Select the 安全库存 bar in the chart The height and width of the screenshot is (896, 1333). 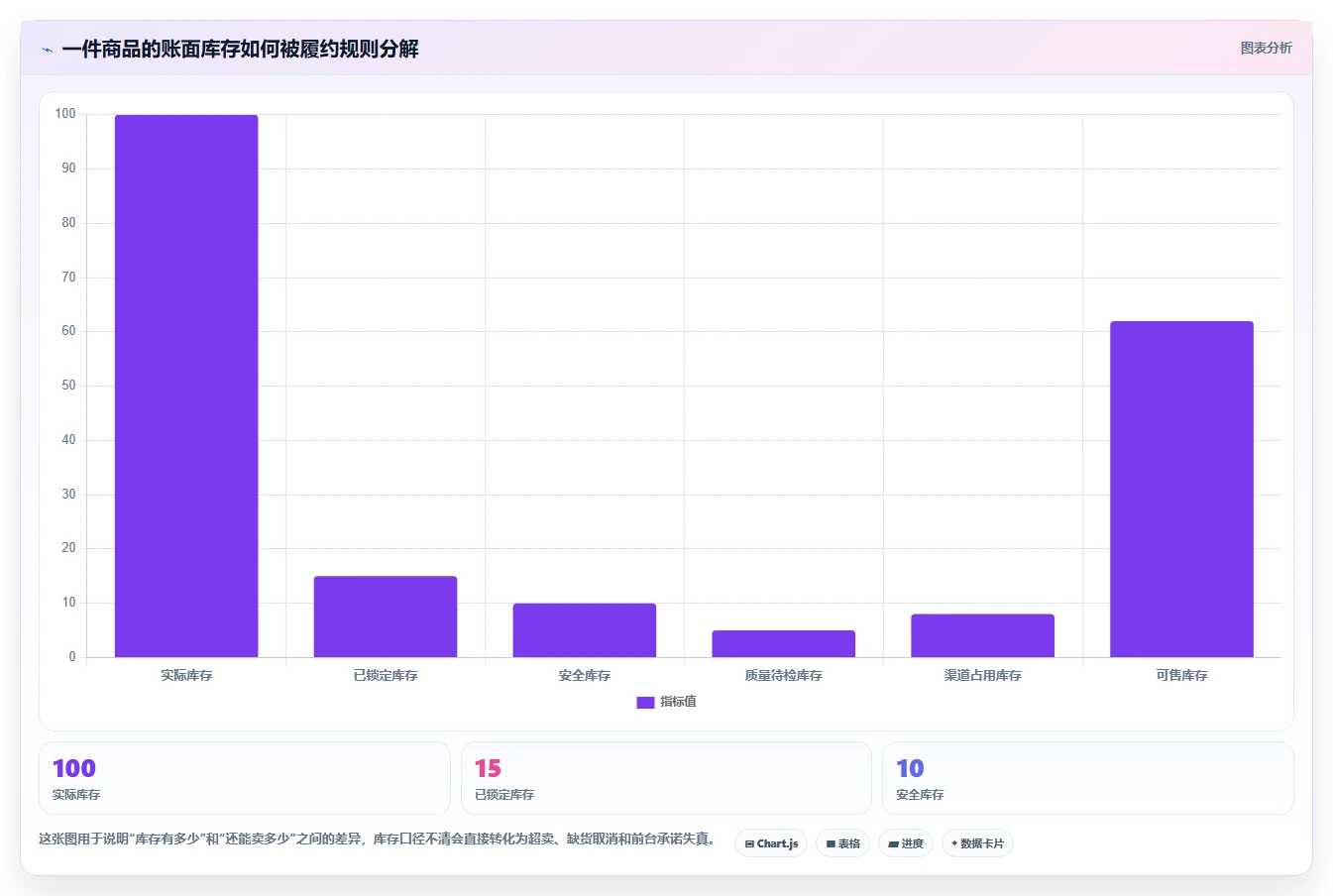[x=585, y=630]
